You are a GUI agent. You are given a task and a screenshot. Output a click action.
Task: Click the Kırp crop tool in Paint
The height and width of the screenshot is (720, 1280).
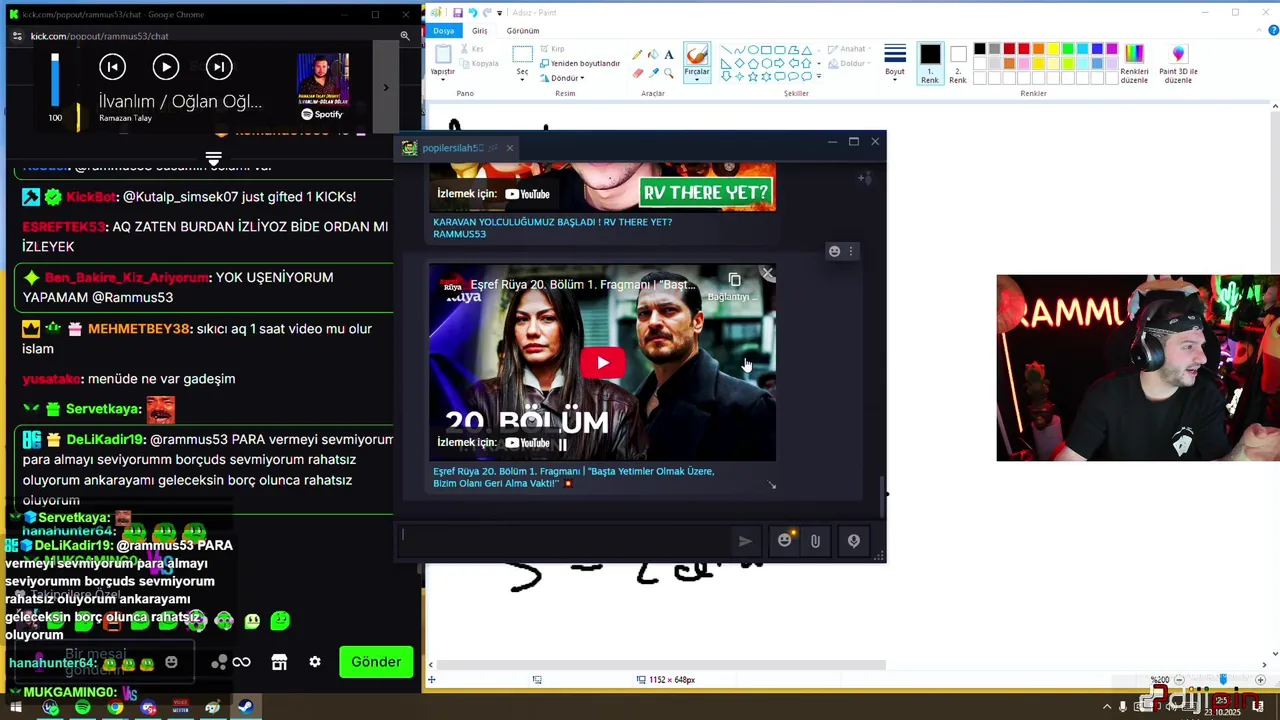[552, 49]
